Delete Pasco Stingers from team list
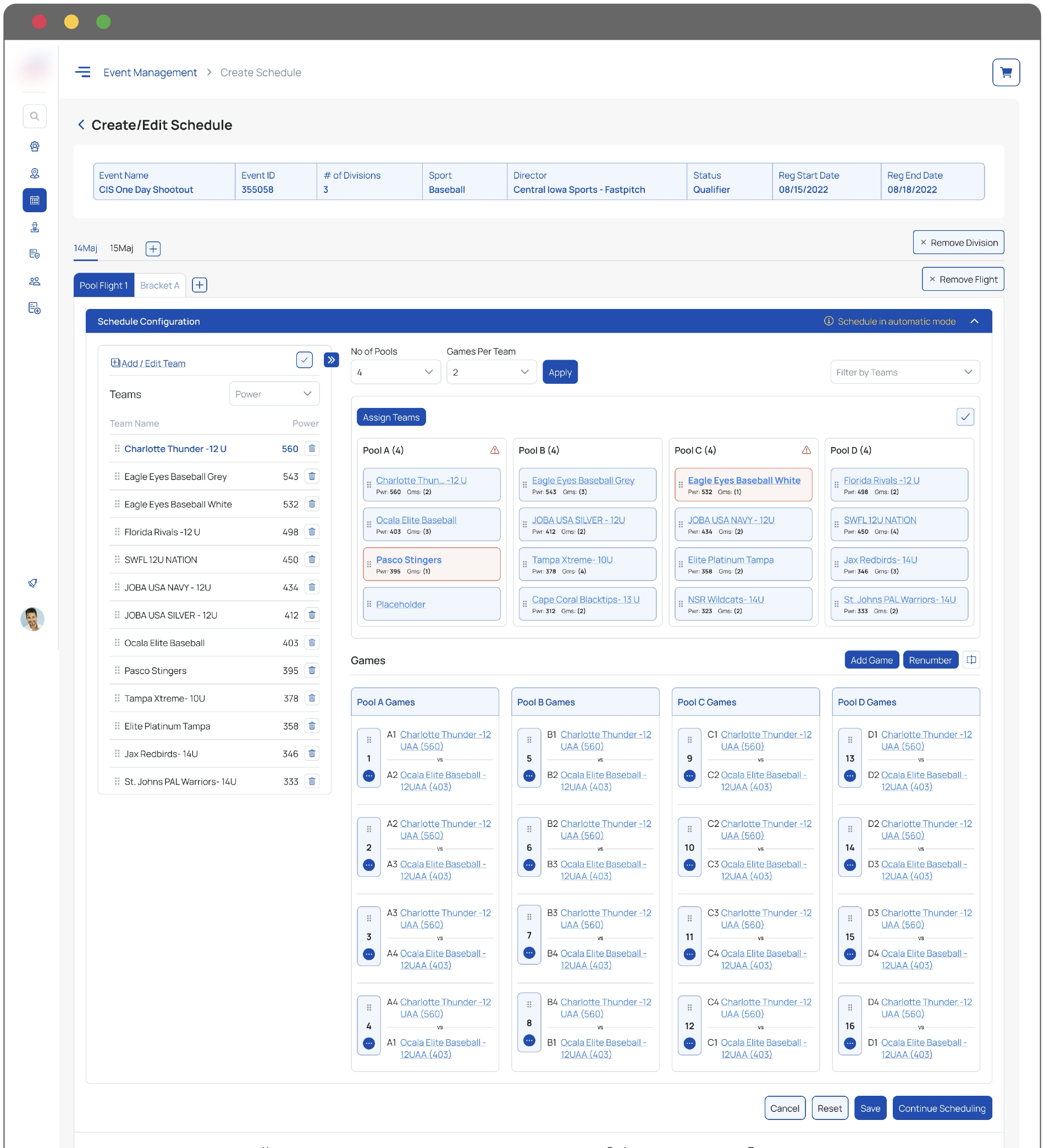1044x1148 pixels. coord(312,670)
